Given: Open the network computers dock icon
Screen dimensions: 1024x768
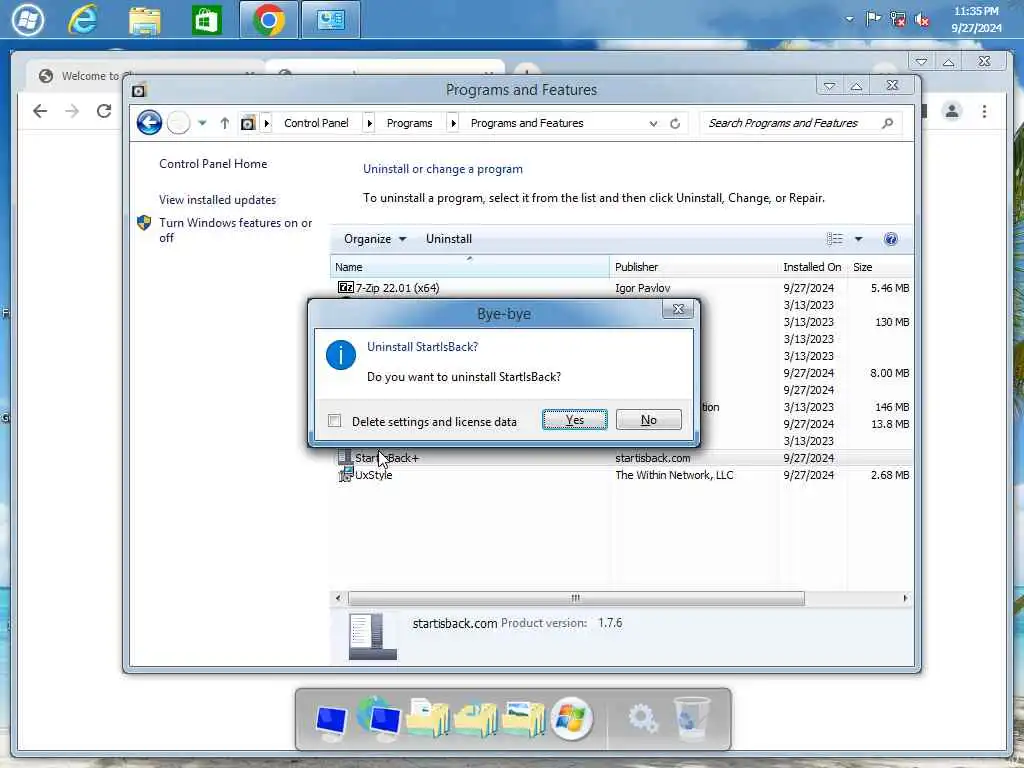Looking at the screenshot, I should 379,720.
